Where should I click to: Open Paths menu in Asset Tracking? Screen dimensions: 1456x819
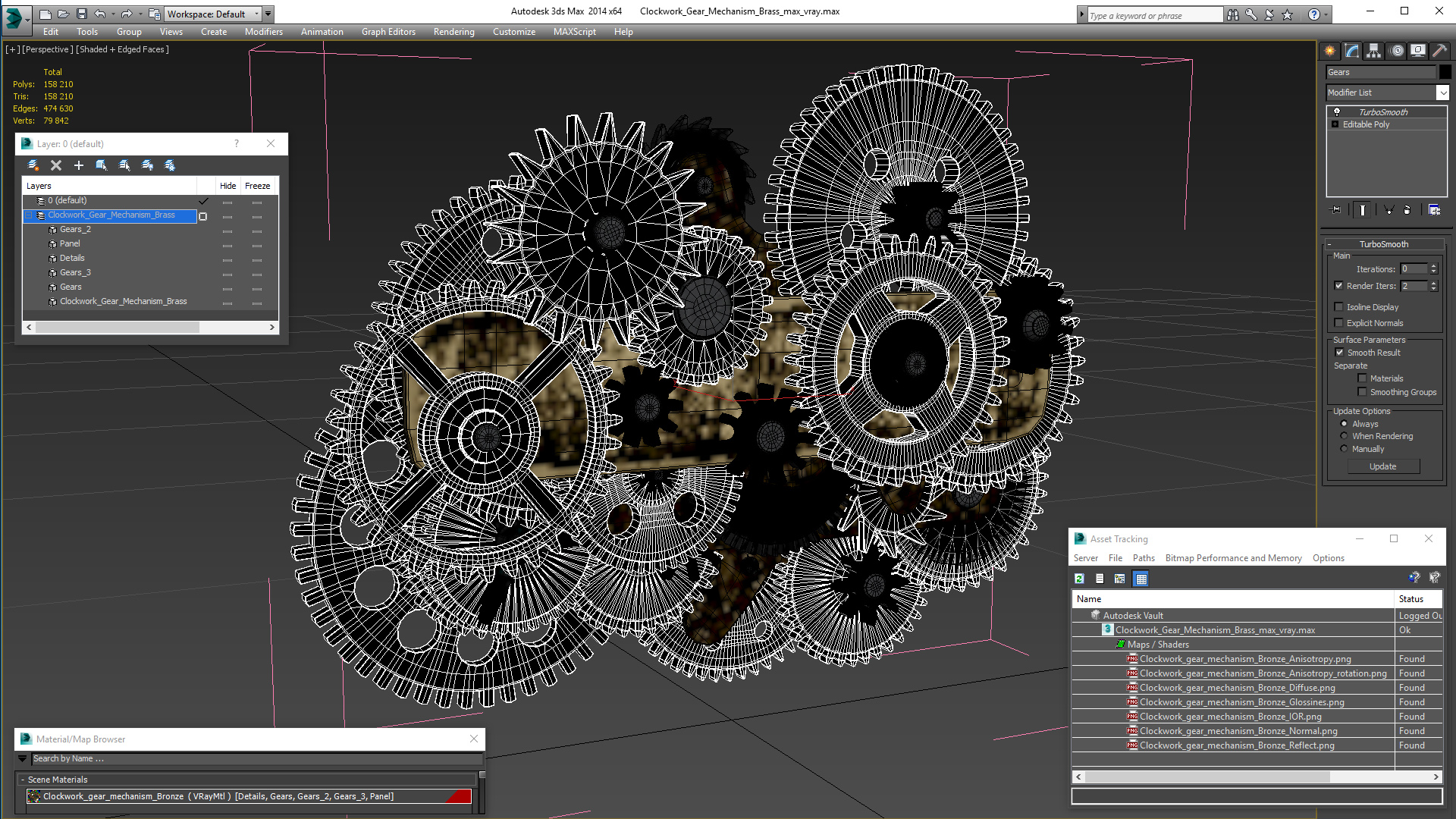(1144, 558)
